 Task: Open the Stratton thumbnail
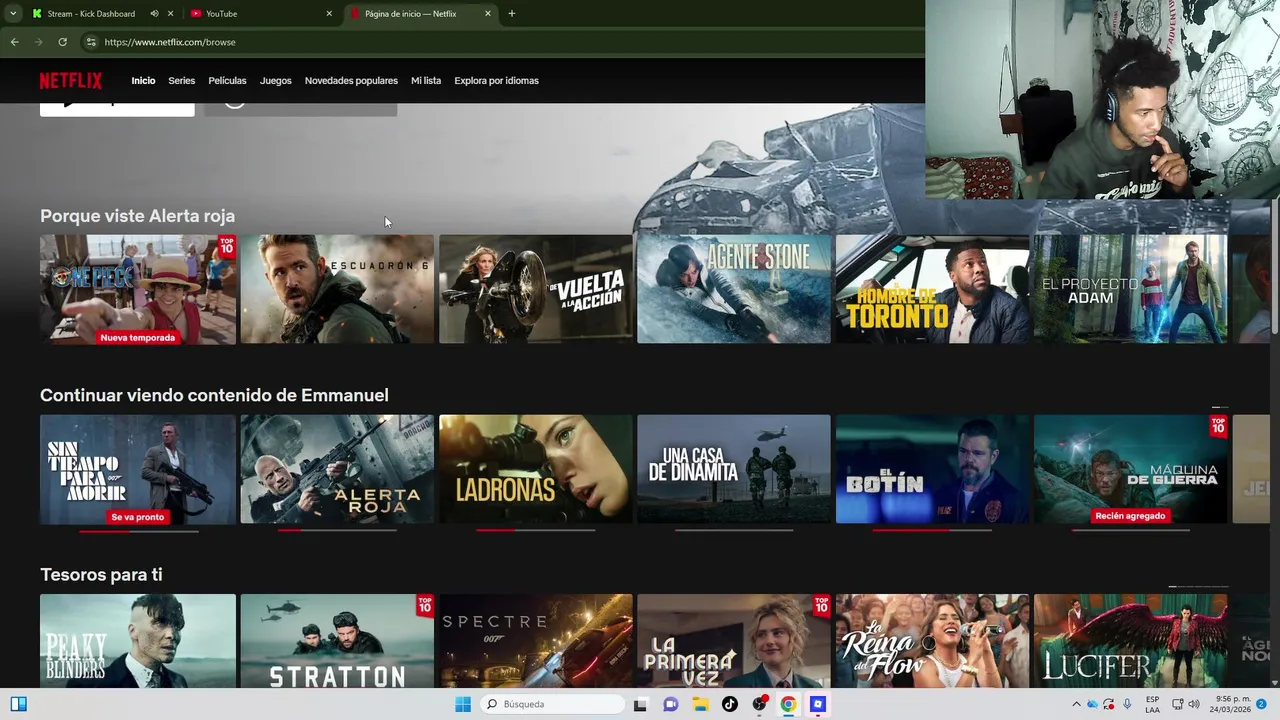tap(337, 641)
